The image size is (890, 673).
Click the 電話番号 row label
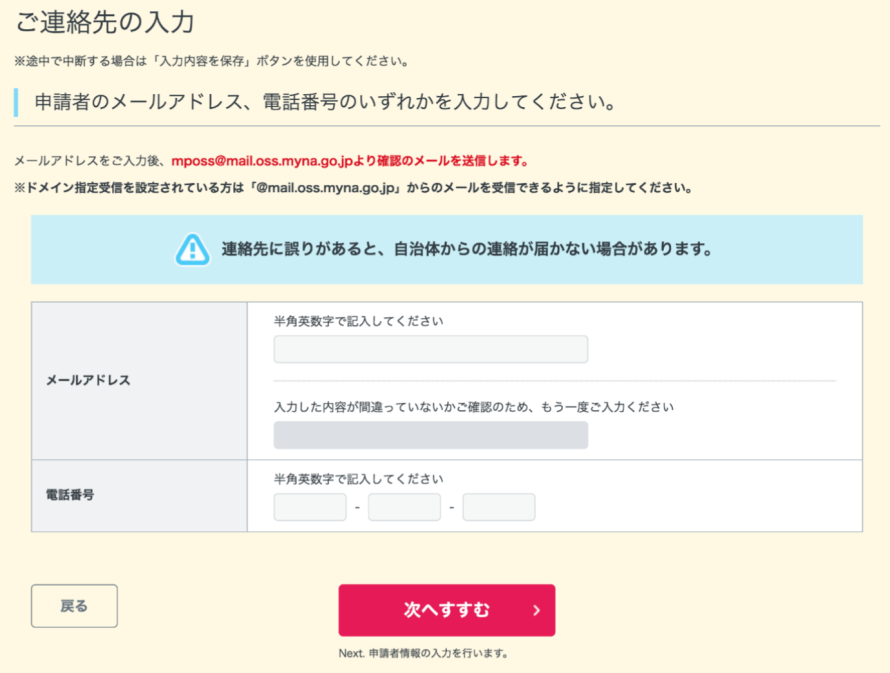click(x=70, y=495)
